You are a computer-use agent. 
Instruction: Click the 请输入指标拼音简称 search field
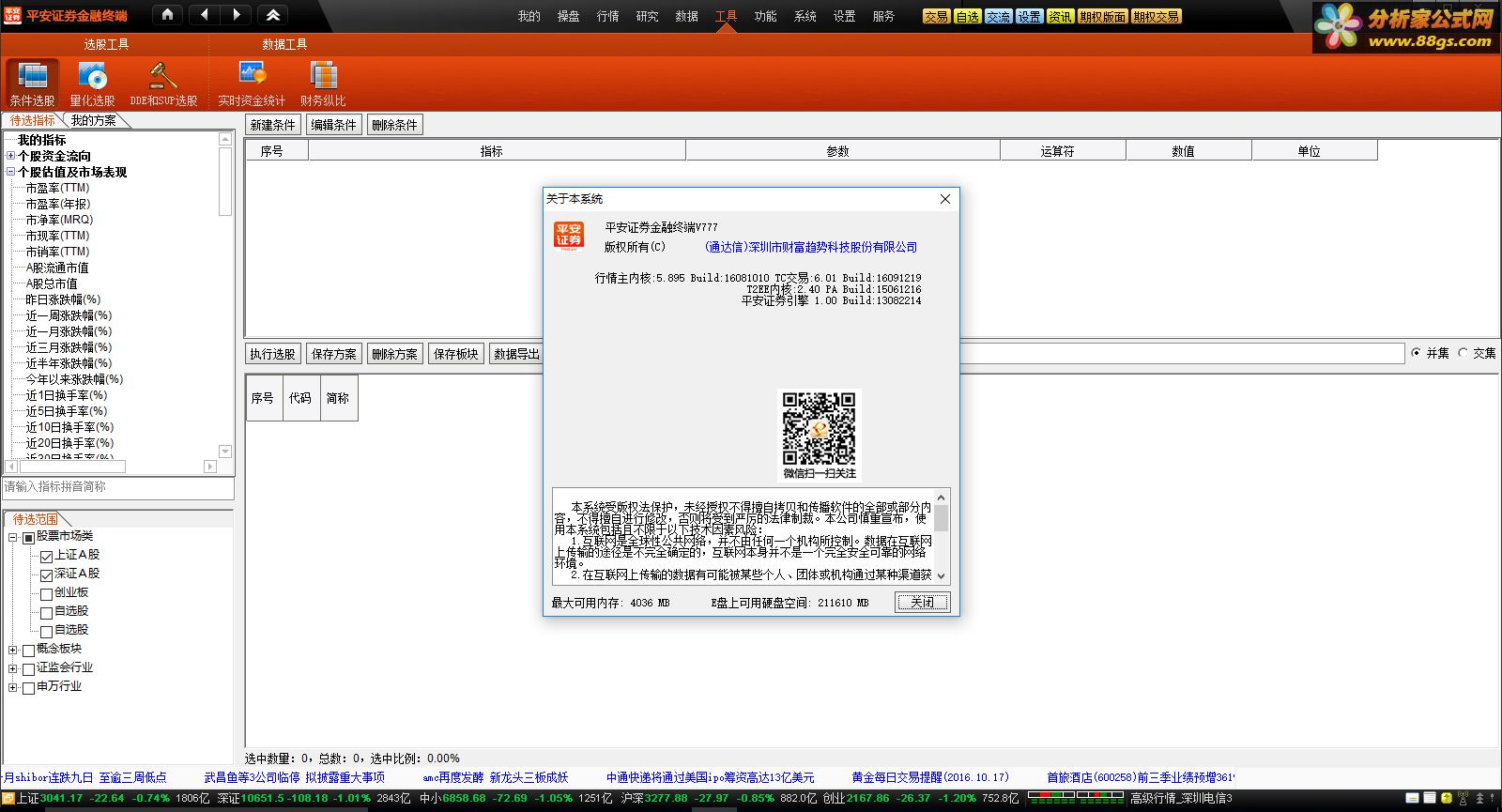(x=118, y=487)
